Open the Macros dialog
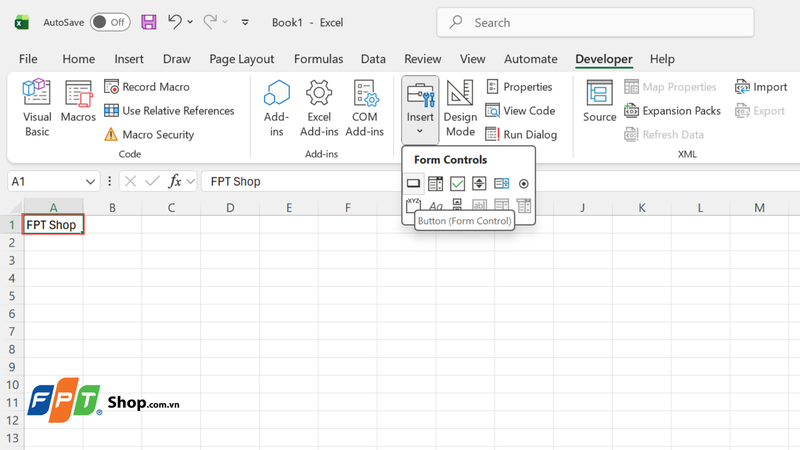The image size is (800, 450). 78,101
